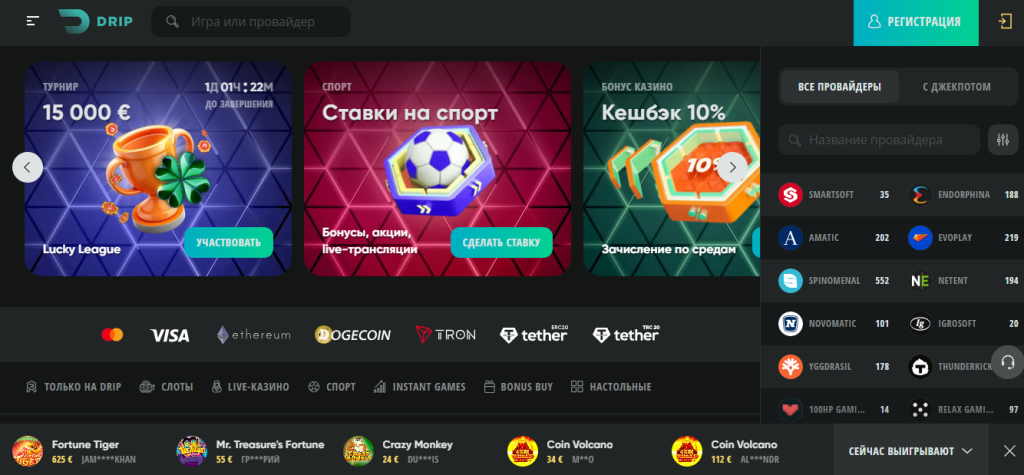Click the Сделать ставку button
This screenshot has height=475, width=1024.
point(502,242)
